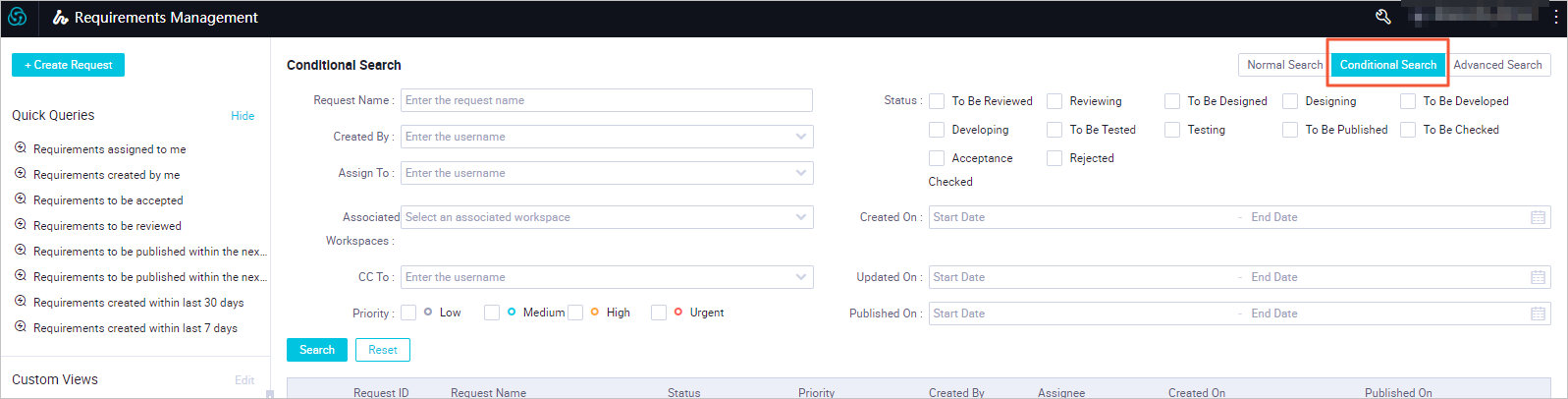Expand the CC To username dropdown
Screen dimensions: 1568x399
(x=801, y=277)
